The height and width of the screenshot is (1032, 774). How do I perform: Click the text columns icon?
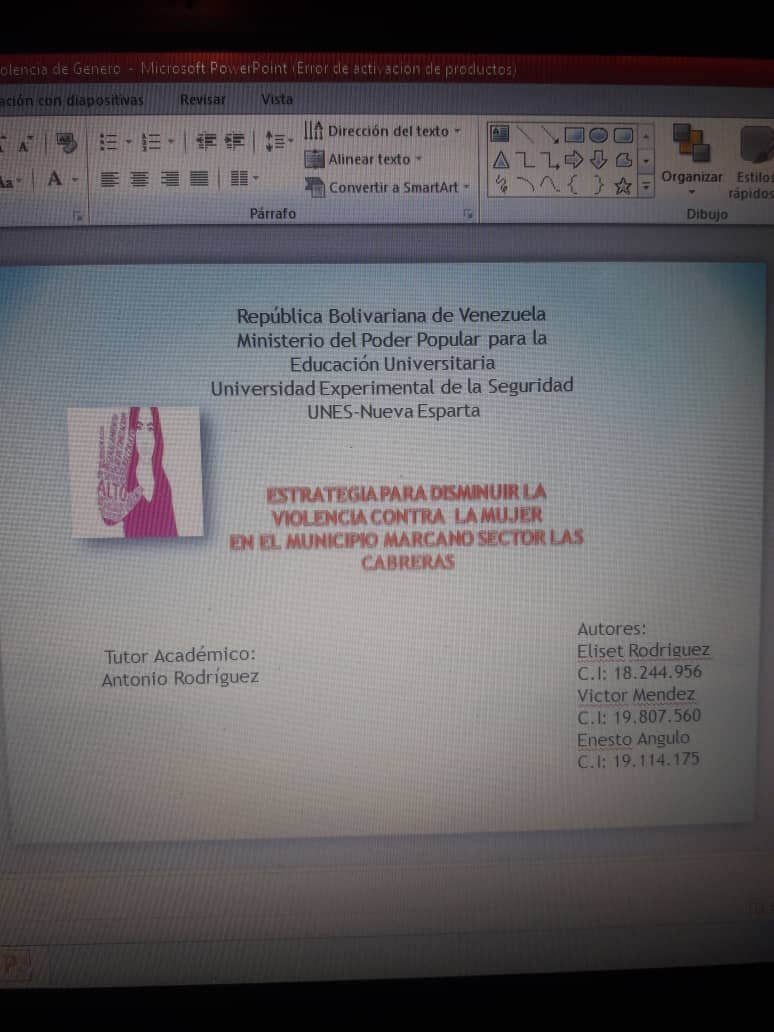point(240,178)
